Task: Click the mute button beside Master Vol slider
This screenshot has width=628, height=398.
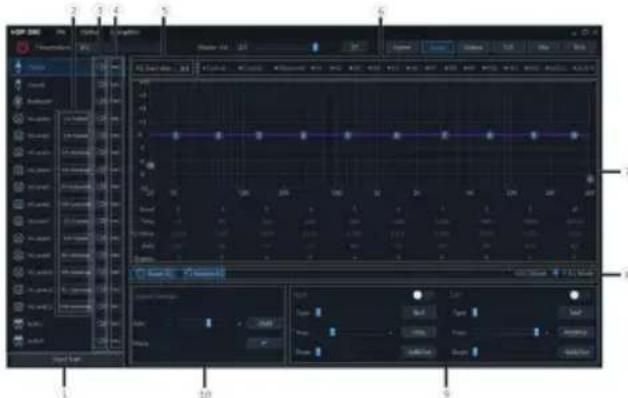Action: click(355, 47)
